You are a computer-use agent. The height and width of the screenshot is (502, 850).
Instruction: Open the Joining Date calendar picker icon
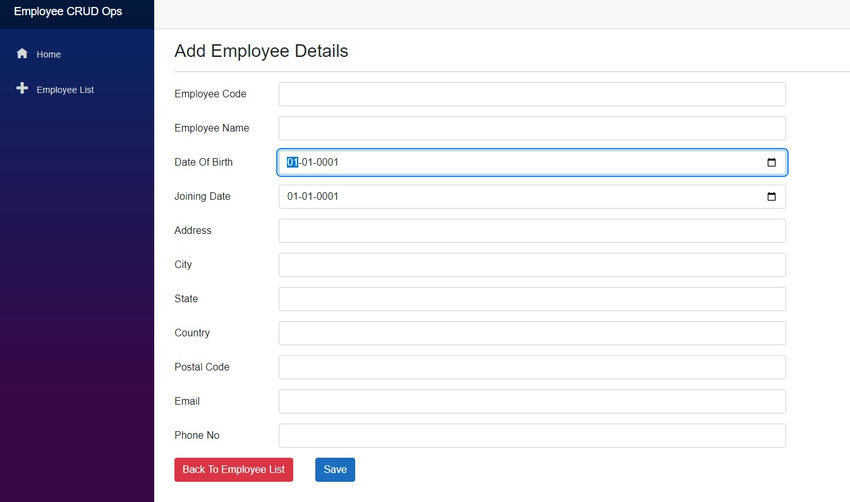(771, 196)
